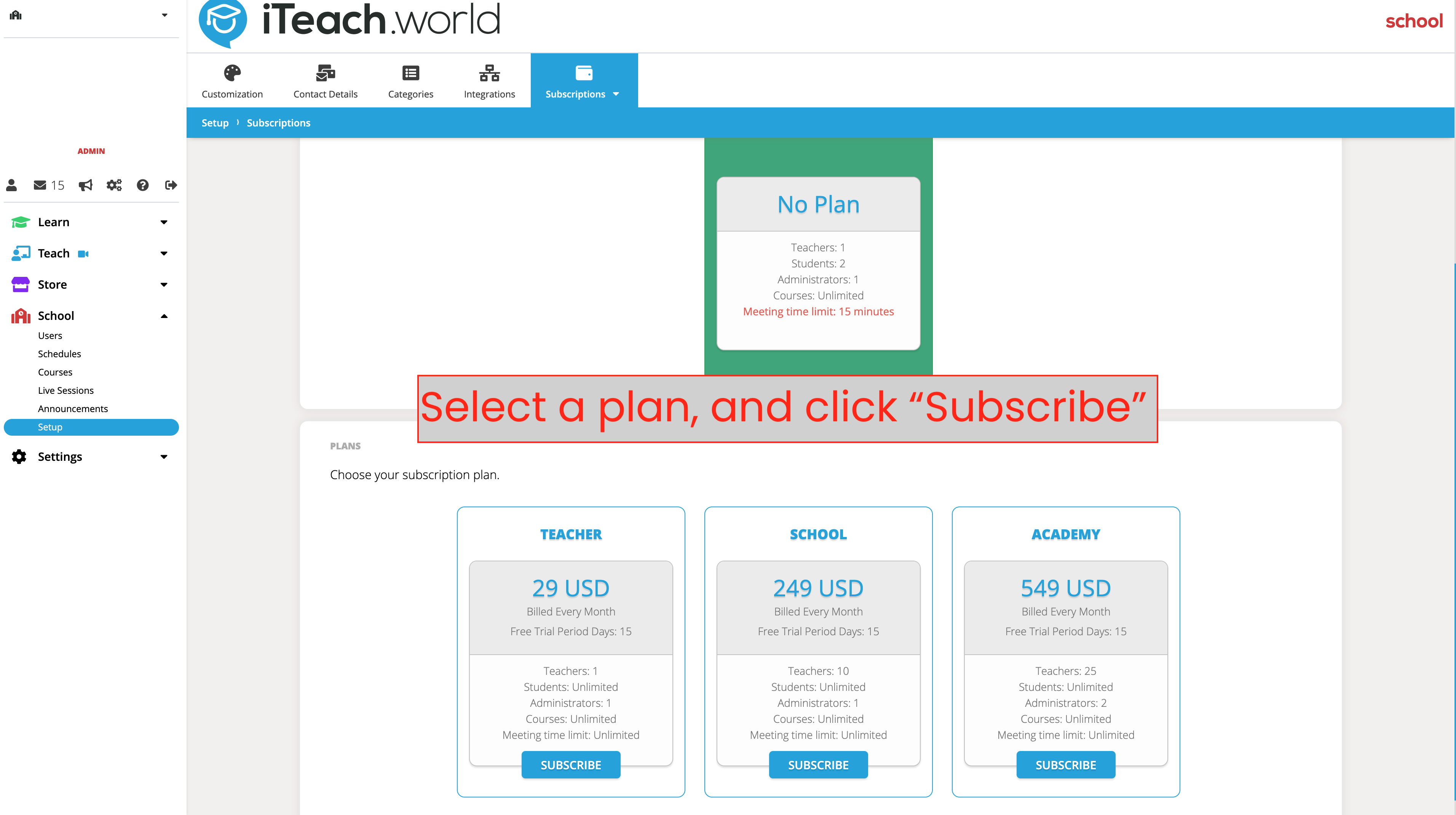Click the 'Teachers: 10' line

coord(819,671)
